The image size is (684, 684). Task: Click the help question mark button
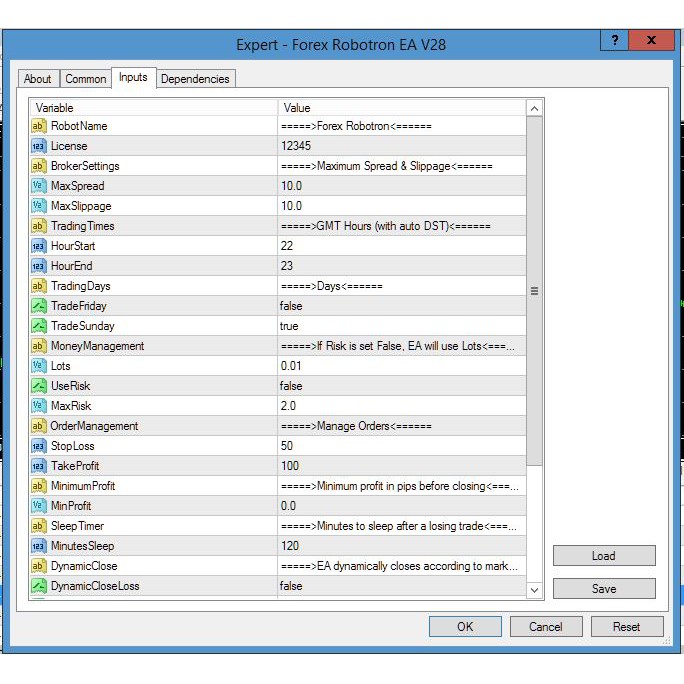[x=614, y=40]
